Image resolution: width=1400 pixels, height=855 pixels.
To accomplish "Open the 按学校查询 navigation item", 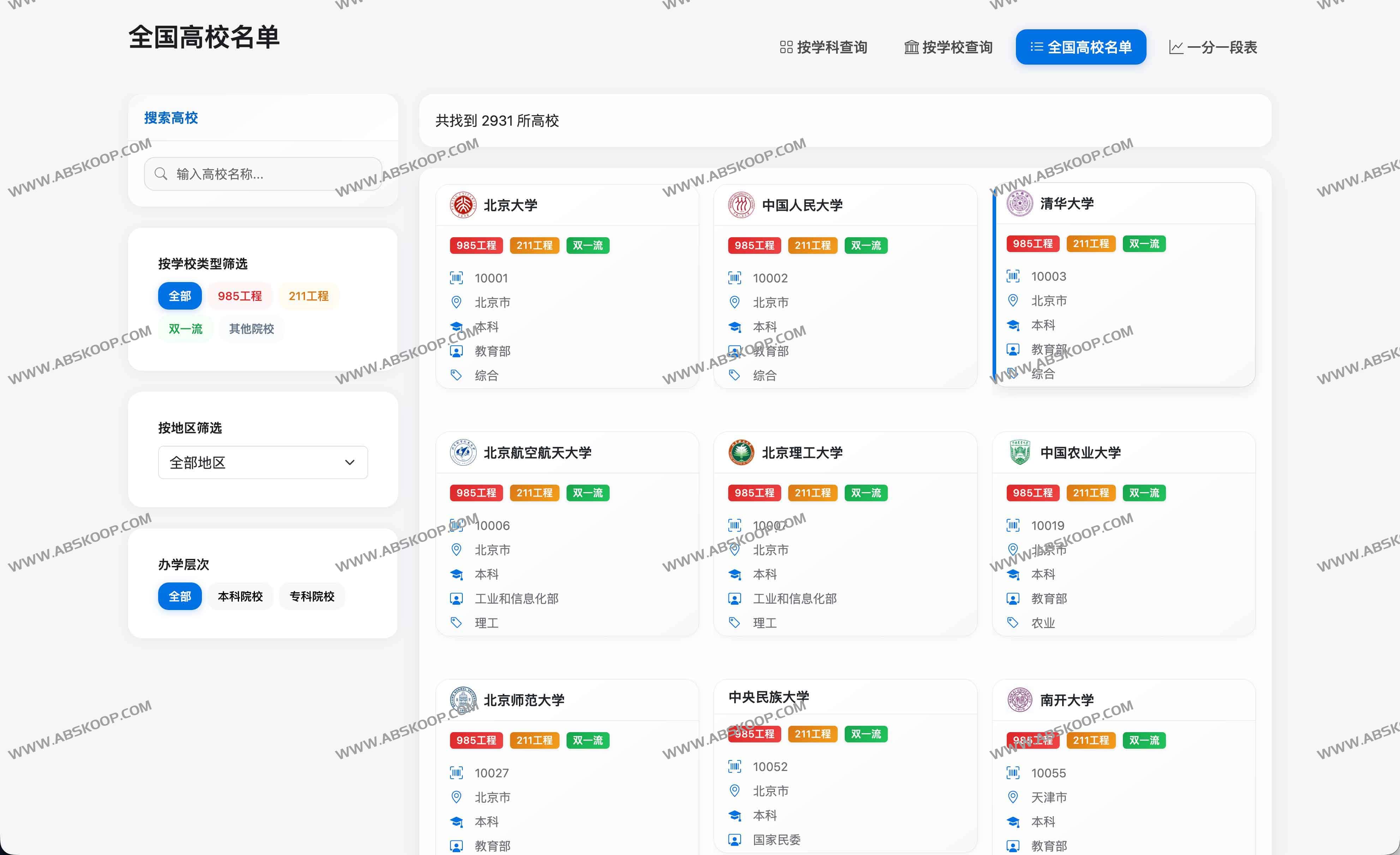I will pos(948,47).
